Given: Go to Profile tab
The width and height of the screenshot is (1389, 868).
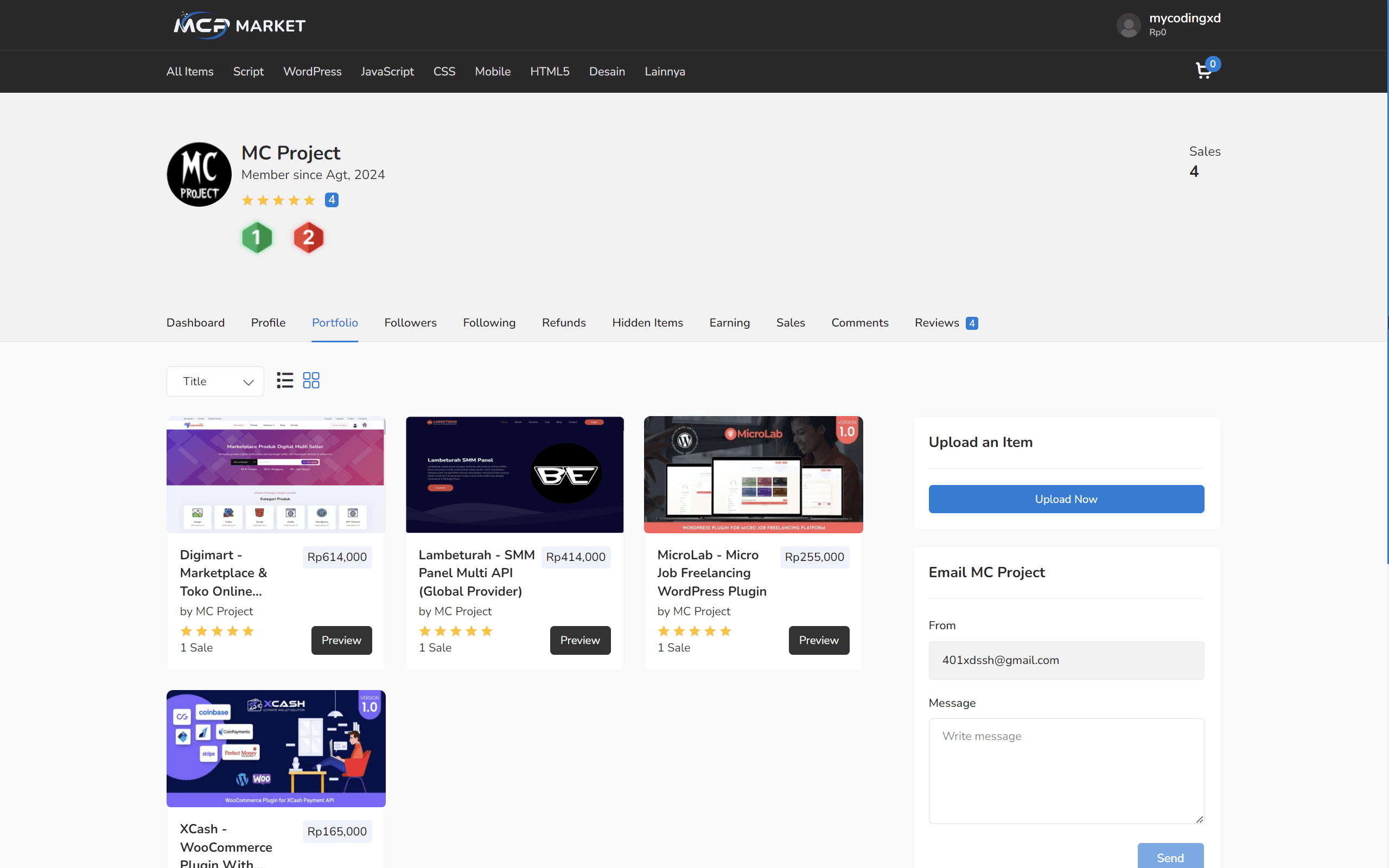Looking at the screenshot, I should (x=268, y=323).
